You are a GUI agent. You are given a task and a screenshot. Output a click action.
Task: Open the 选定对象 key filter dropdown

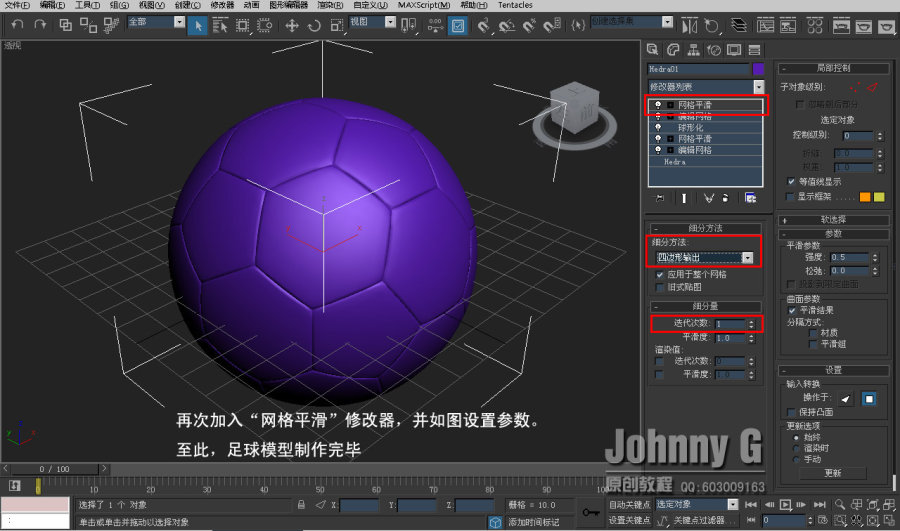[x=733, y=505]
